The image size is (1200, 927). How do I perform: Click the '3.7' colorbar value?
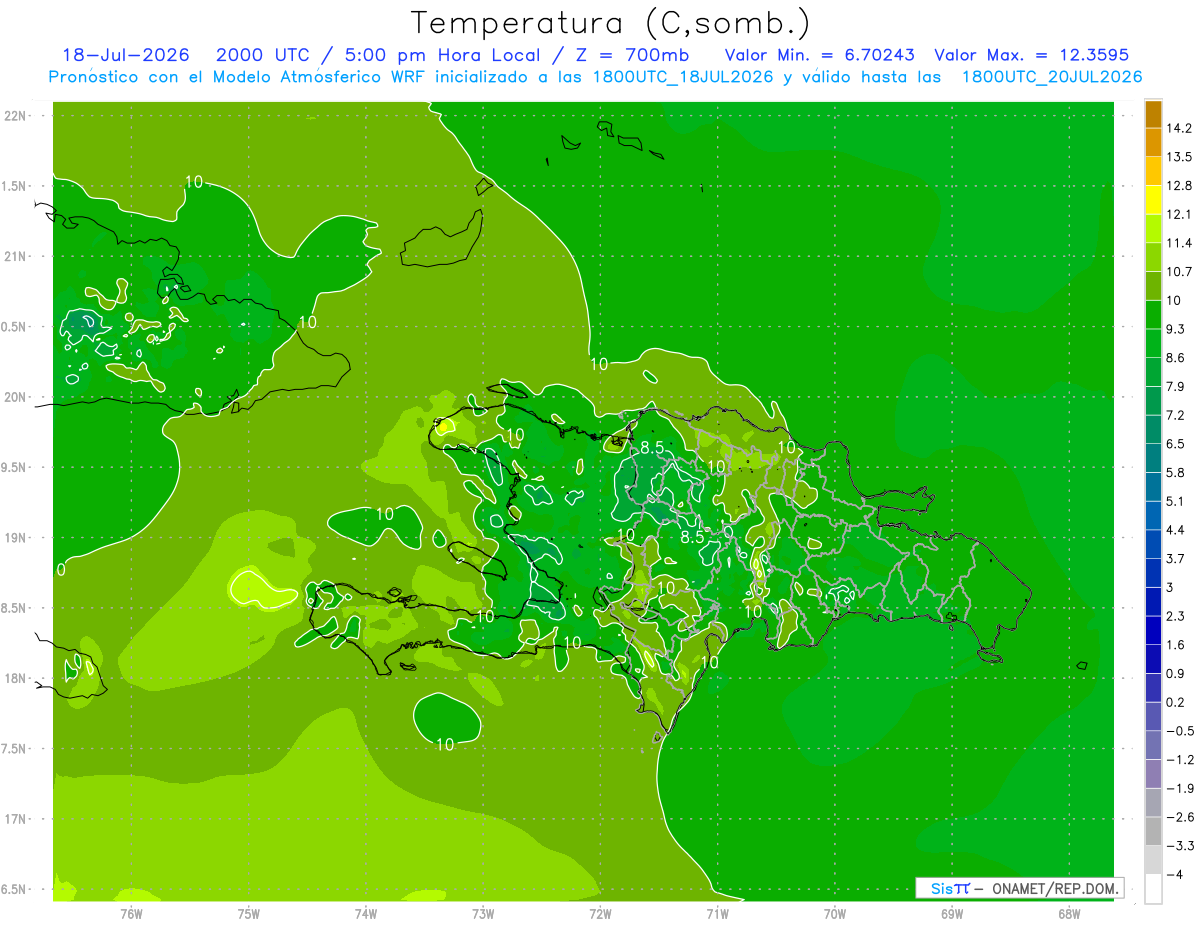coord(1176,558)
